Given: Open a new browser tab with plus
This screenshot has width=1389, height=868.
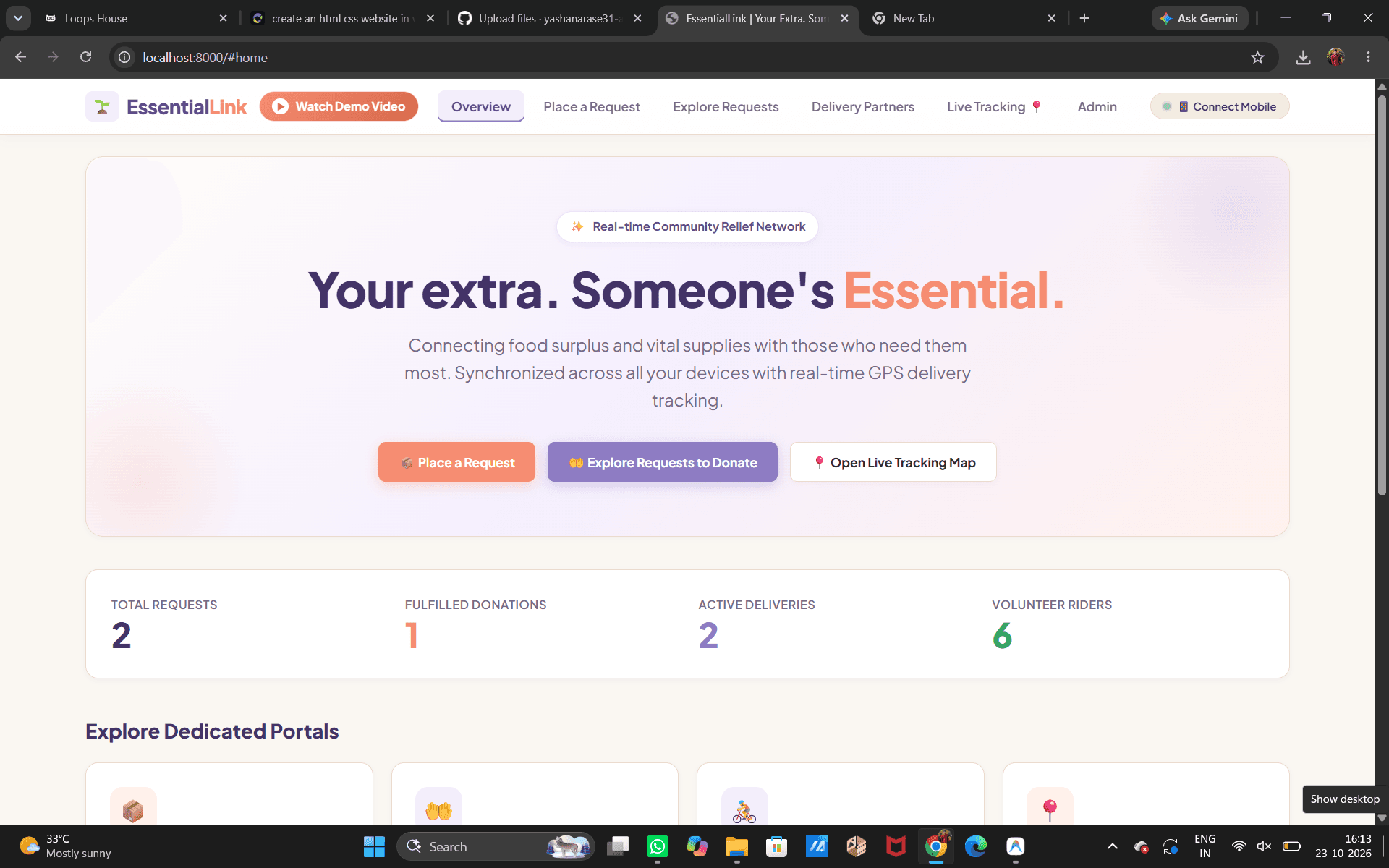Looking at the screenshot, I should pyautogui.click(x=1084, y=18).
